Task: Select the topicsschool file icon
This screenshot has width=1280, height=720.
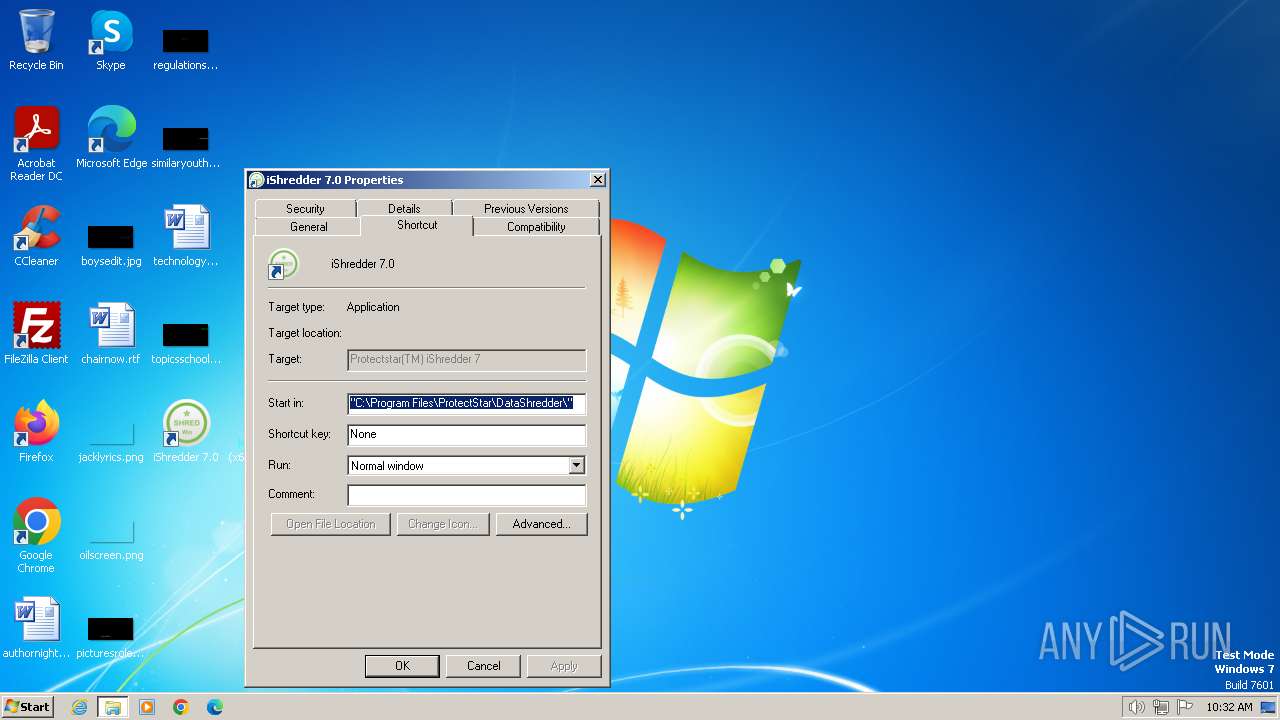Action: 186,344
